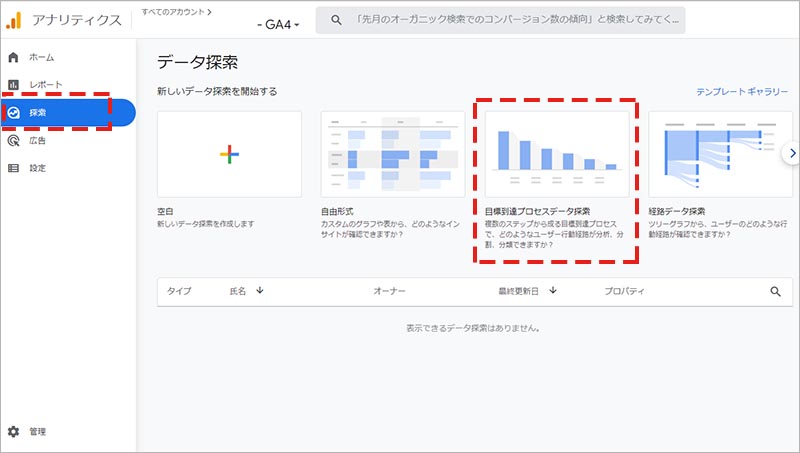Click the Google Analytics logo icon
The width and height of the screenshot is (800, 453).
pos(14,19)
